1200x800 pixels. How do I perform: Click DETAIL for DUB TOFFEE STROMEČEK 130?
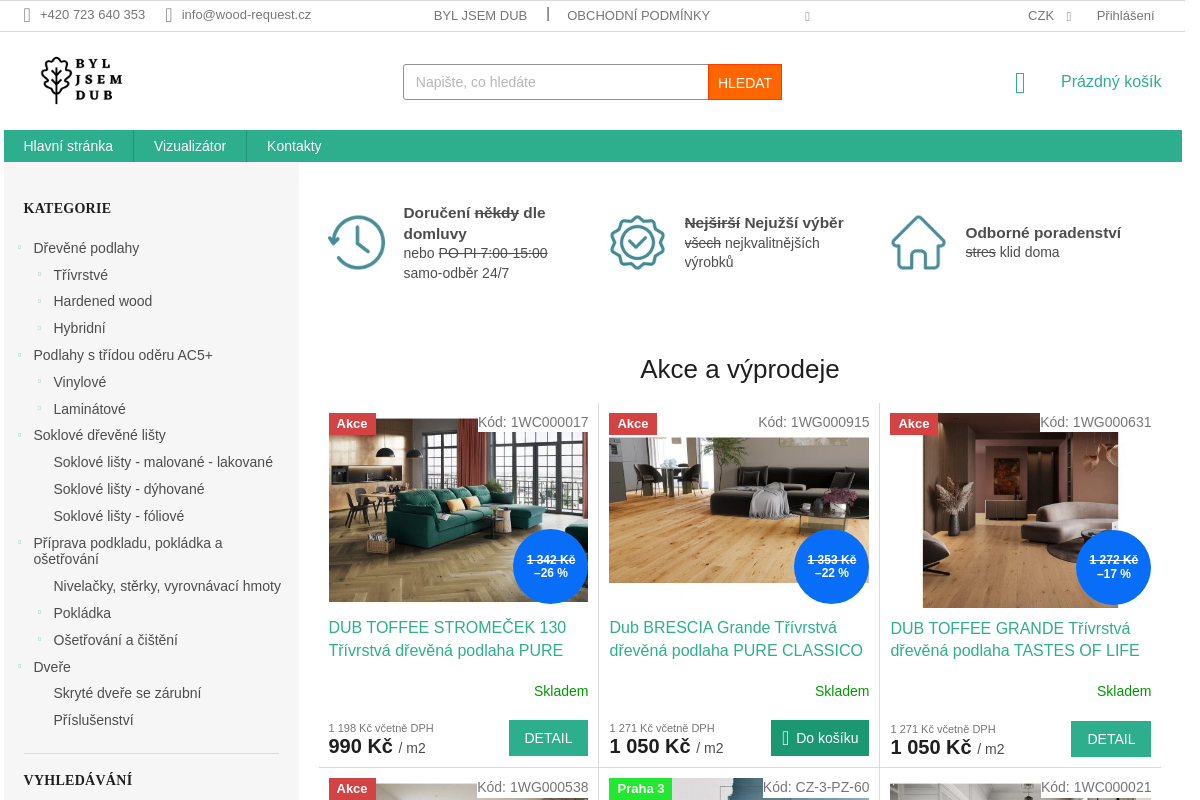click(x=548, y=738)
